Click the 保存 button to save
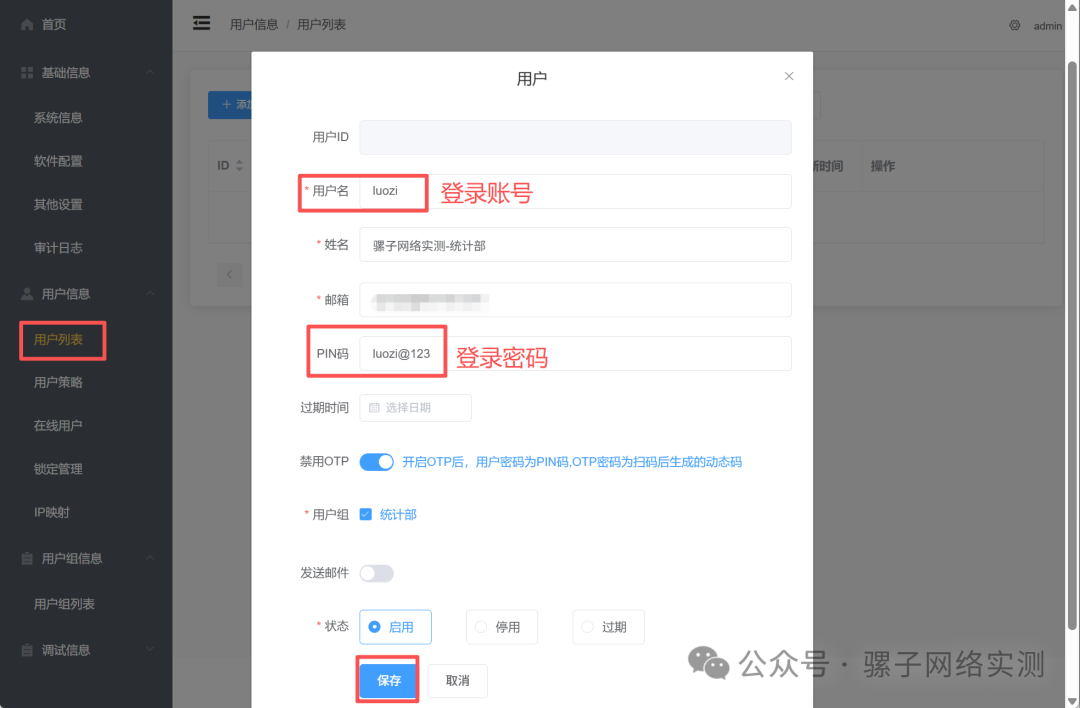 pyautogui.click(x=387, y=680)
